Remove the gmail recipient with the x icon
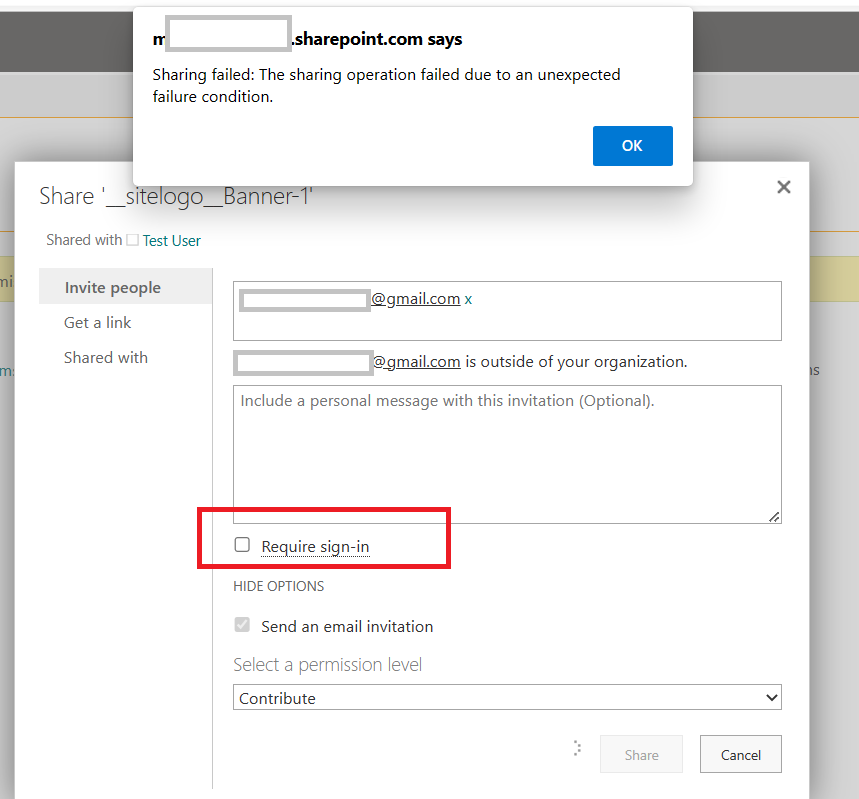Image resolution: width=859 pixels, height=799 pixels. [468, 298]
